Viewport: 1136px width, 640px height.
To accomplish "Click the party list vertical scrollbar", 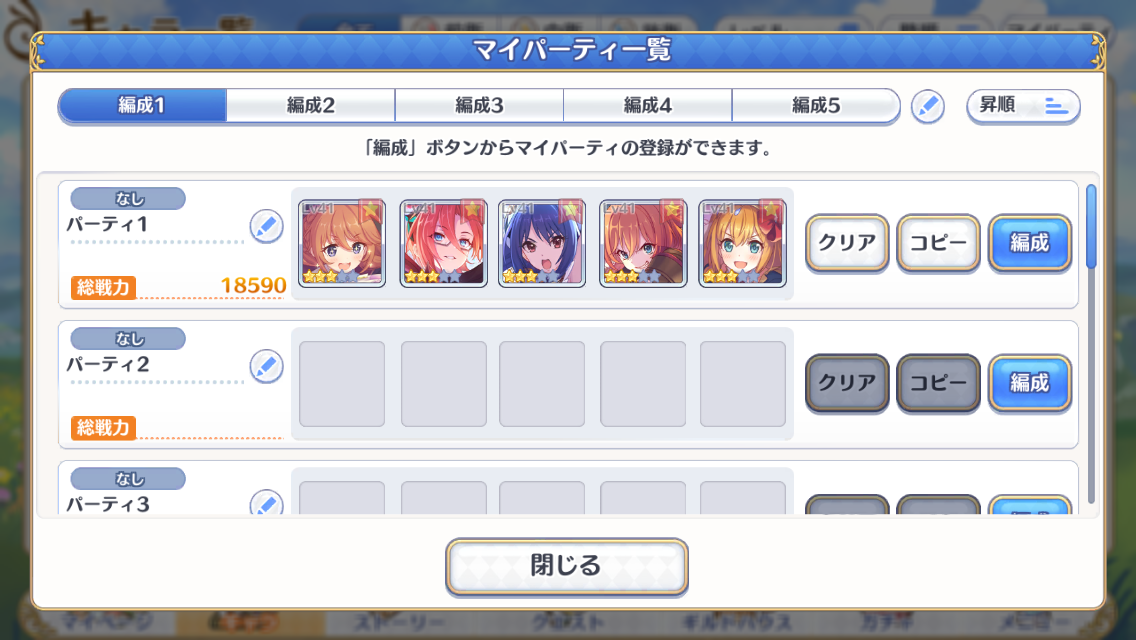I will [x=1091, y=344].
